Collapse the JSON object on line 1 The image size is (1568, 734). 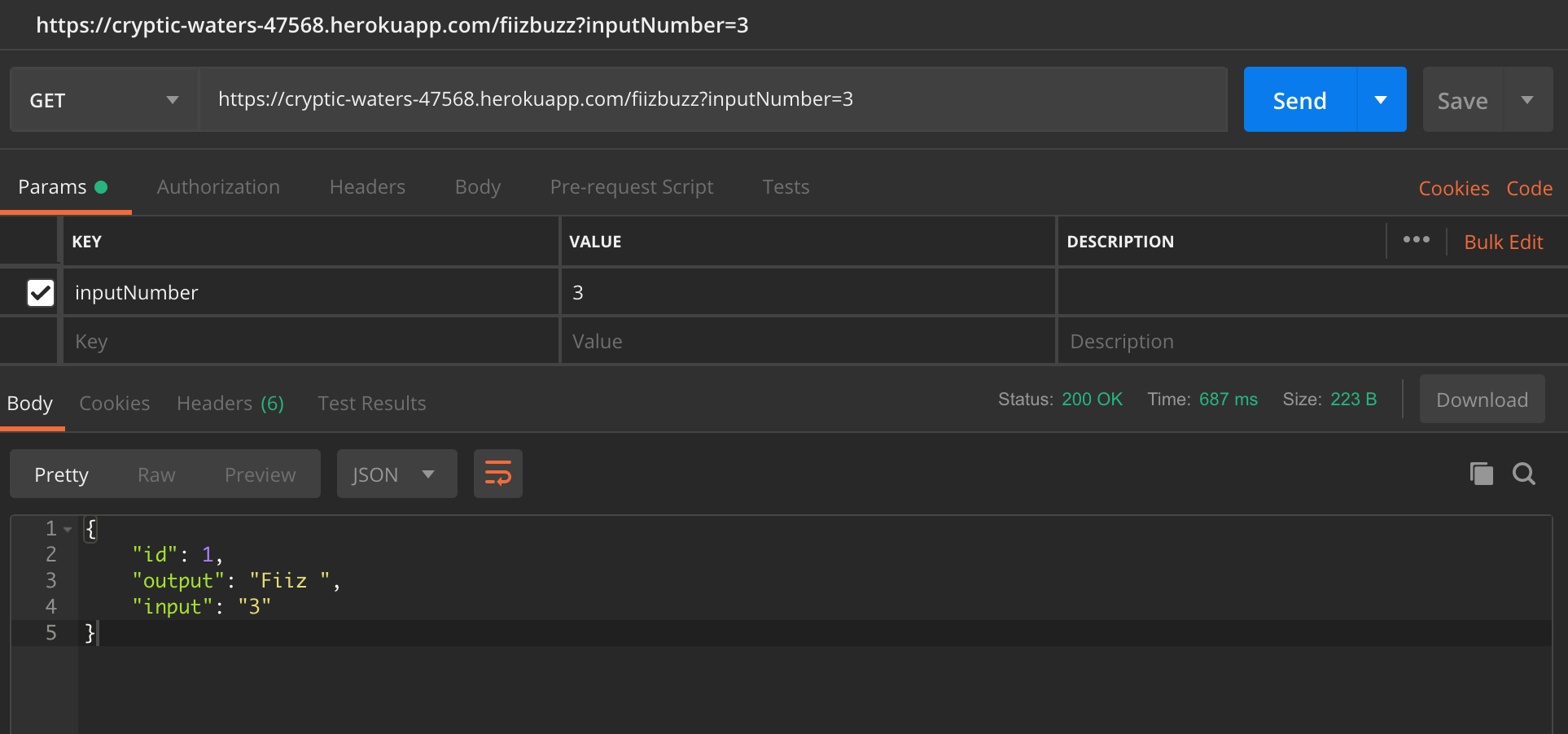[x=68, y=528]
